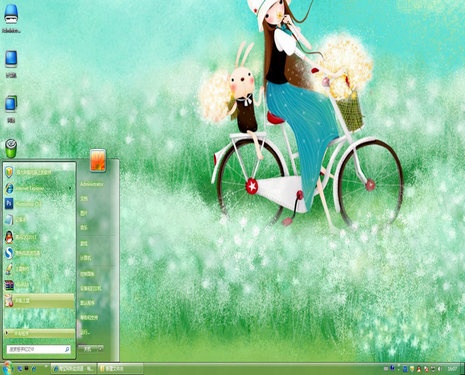Viewport: 465px width, 375px height.
Task: Open Devices and Printers in the Start menu
Action: click(91, 288)
